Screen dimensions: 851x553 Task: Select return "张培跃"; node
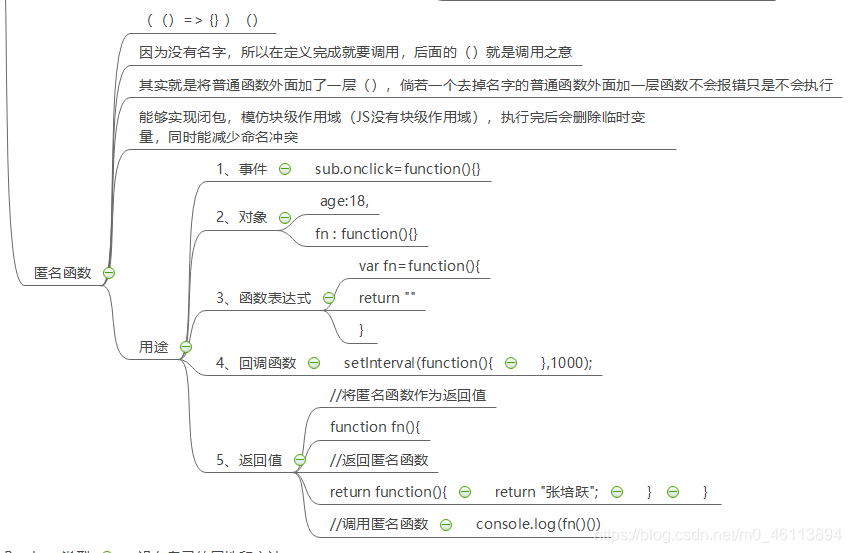[x=547, y=492]
